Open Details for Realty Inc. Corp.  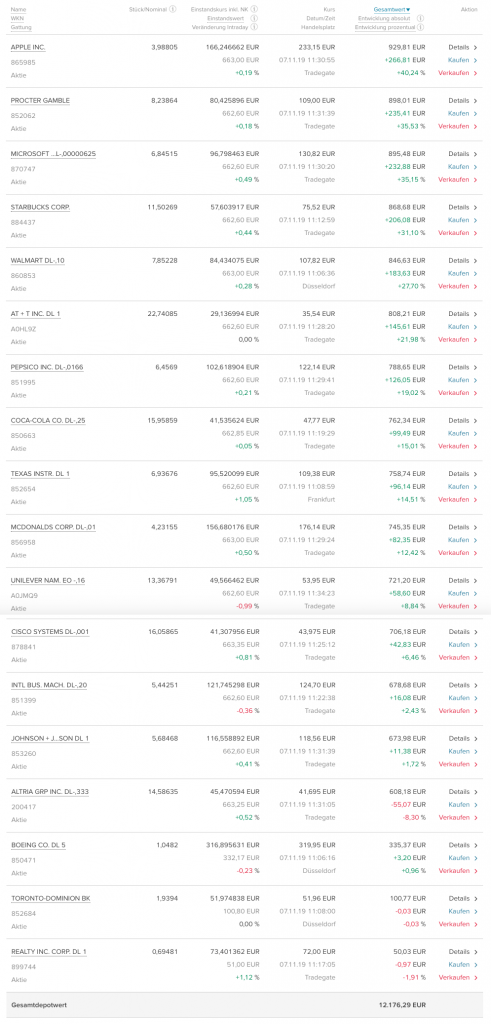point(462,952)
